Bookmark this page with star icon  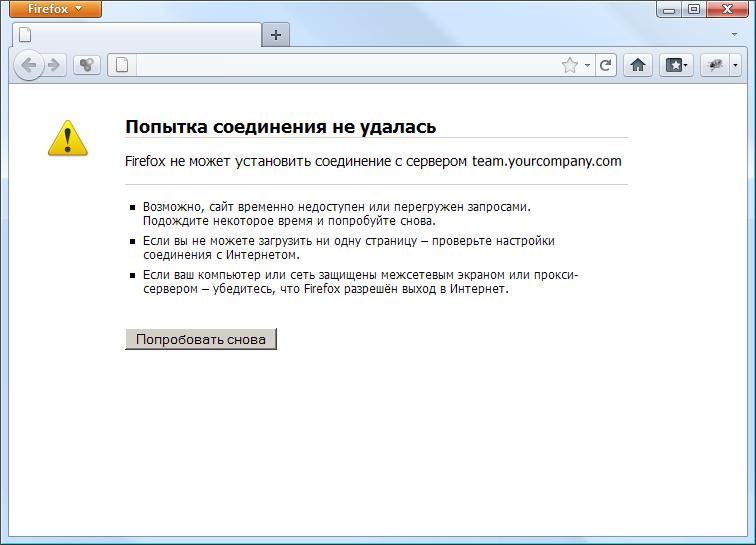click(x=570, y=65)
